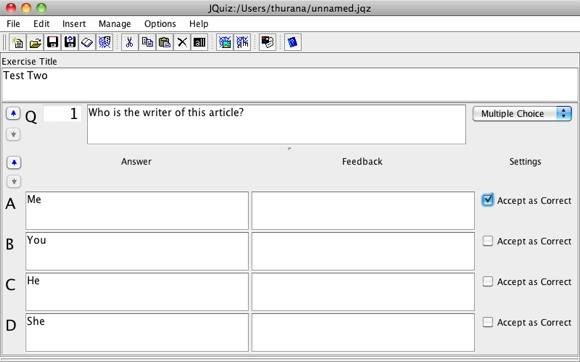Click the feedback field for answer B

coord(363,251)
